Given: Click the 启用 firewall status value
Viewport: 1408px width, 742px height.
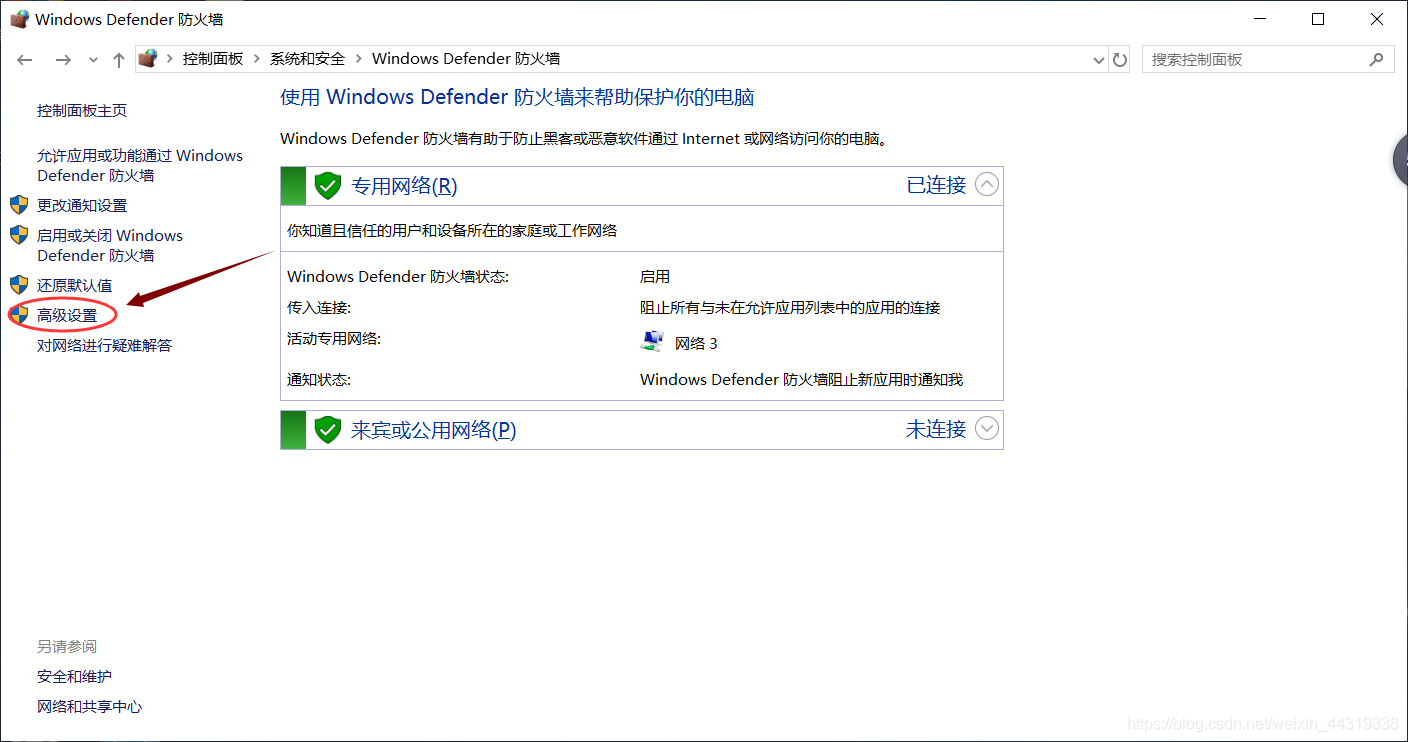Looking at the screenshot, I should [655, 277].
